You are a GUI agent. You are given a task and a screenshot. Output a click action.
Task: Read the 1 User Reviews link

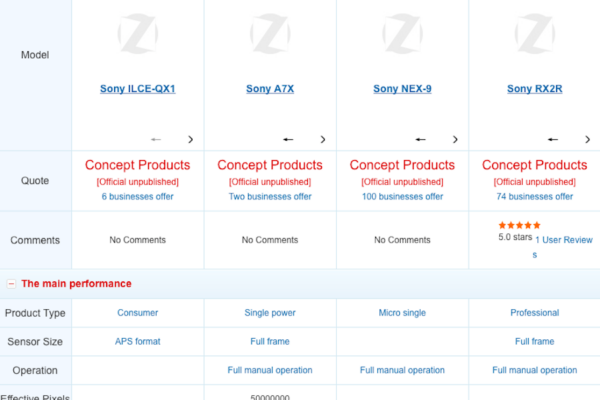(x=564, y=240)
